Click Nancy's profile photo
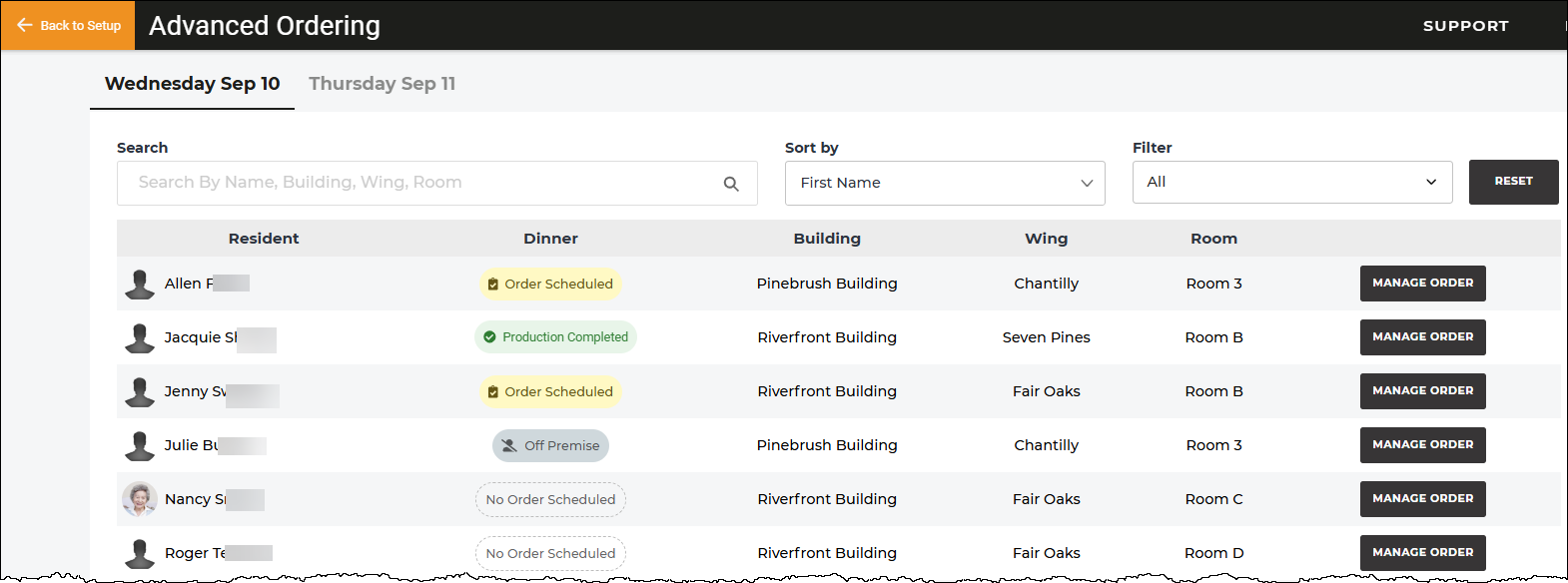The height and width of the screenshot is (583, 1568). [x=140, y=499]
